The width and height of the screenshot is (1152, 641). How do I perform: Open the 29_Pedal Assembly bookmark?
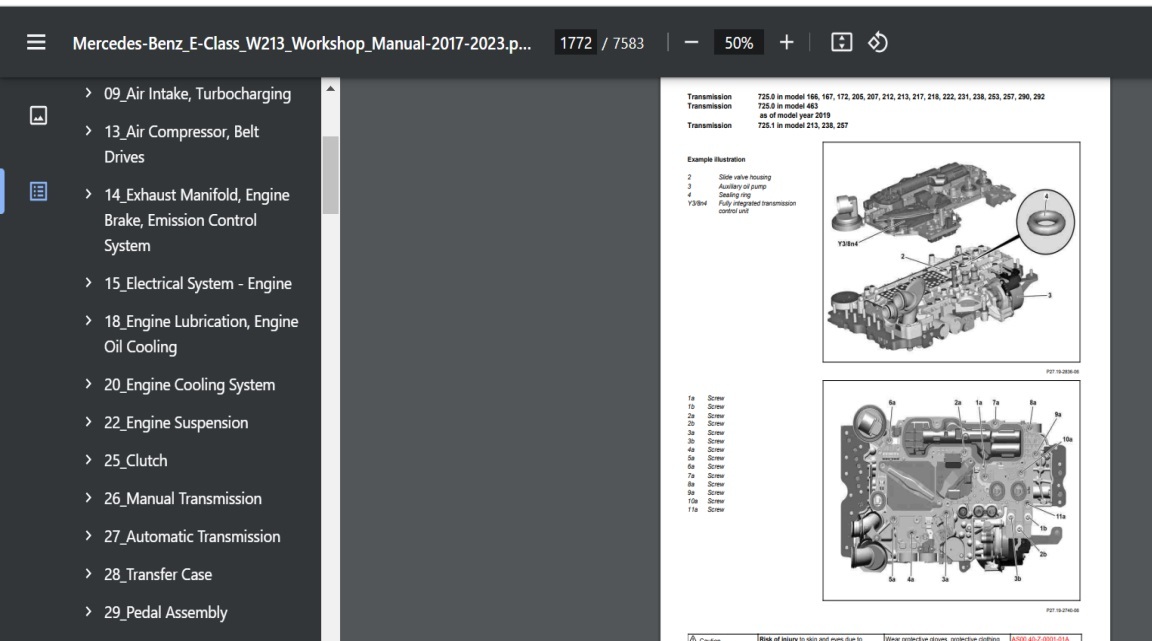(x=165, y=612)
